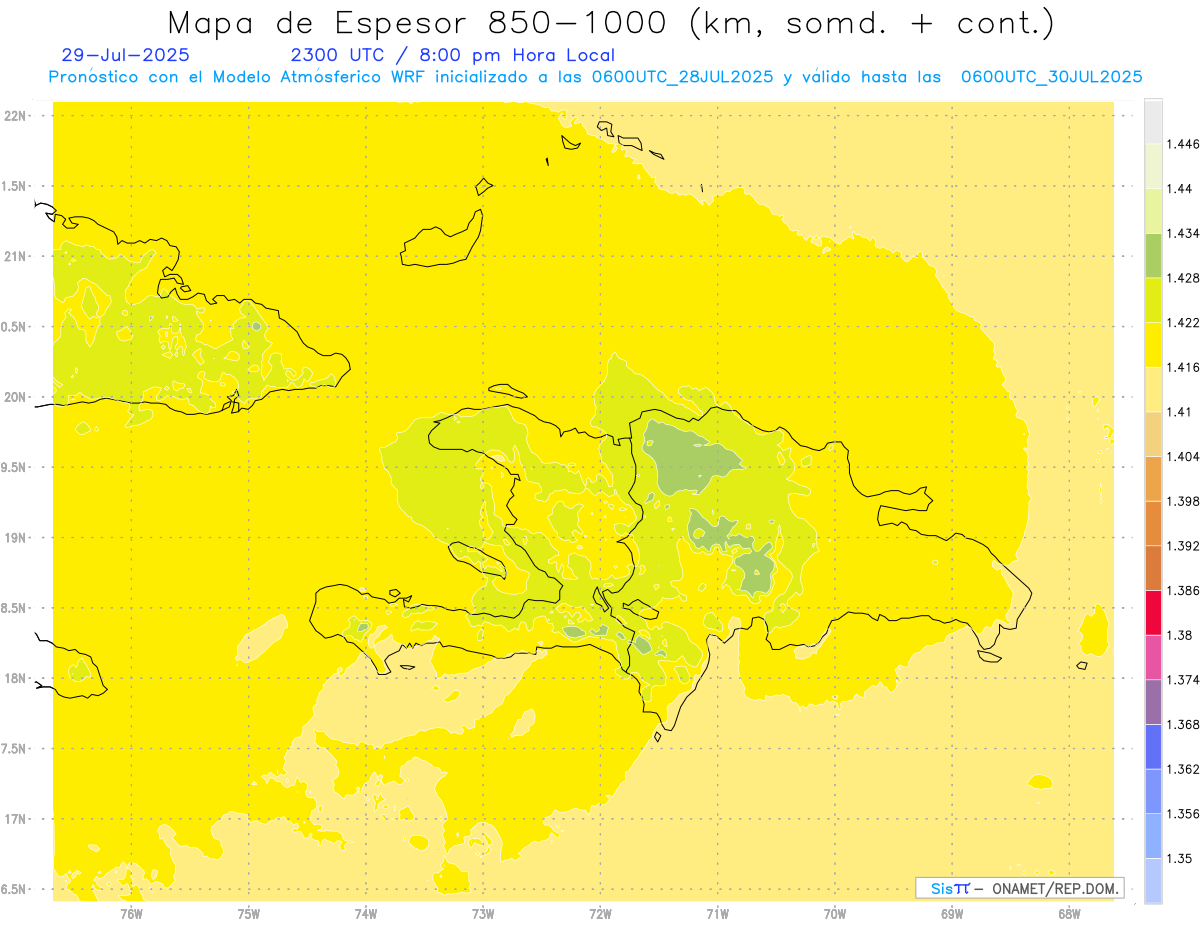Click the 69W longitude label
The width and height of the screenshot is (1200, 927).
pyautogui.click(x=952, y=914)
